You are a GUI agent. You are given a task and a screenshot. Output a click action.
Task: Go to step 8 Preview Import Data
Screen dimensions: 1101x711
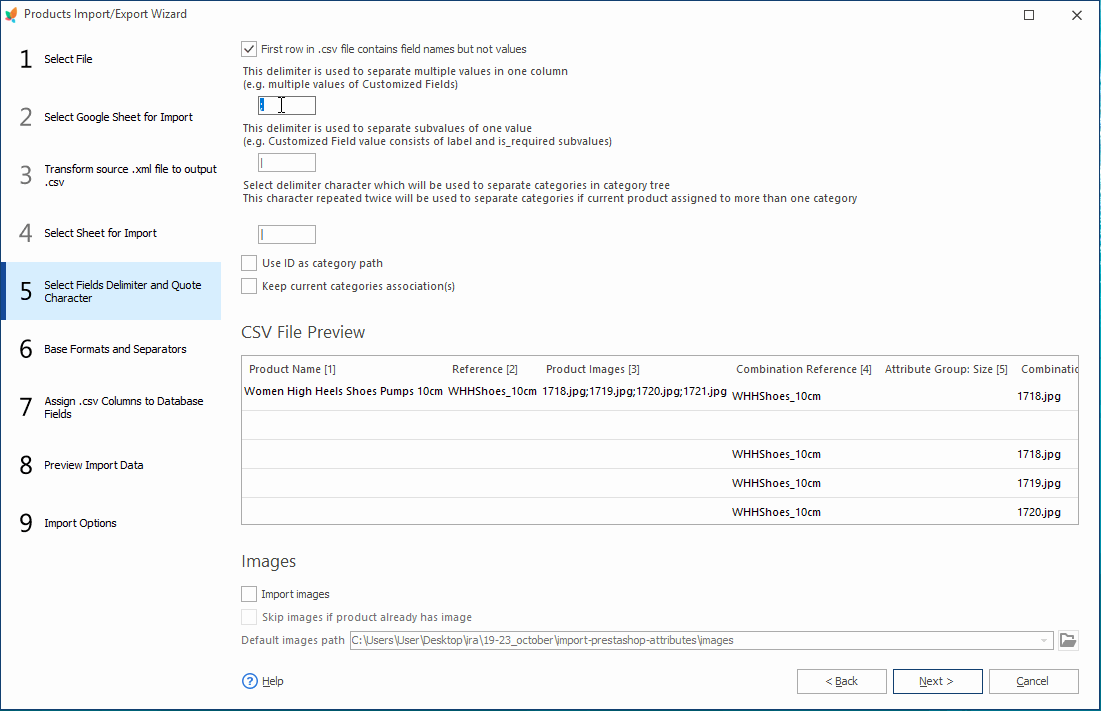[111, 465]
